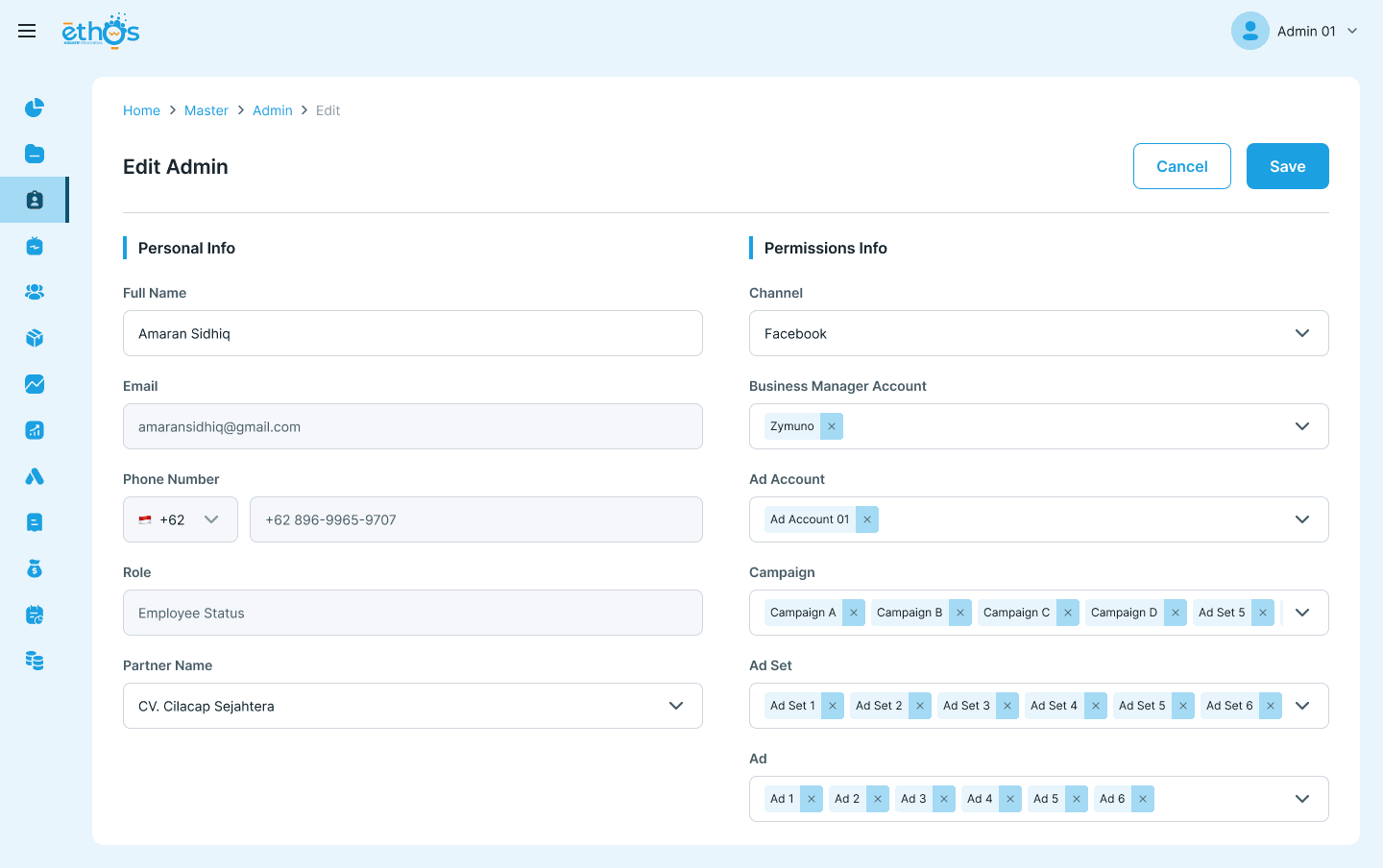Click the Email input field
This screenshot has height=868, width=1383.
pos(413,426)
